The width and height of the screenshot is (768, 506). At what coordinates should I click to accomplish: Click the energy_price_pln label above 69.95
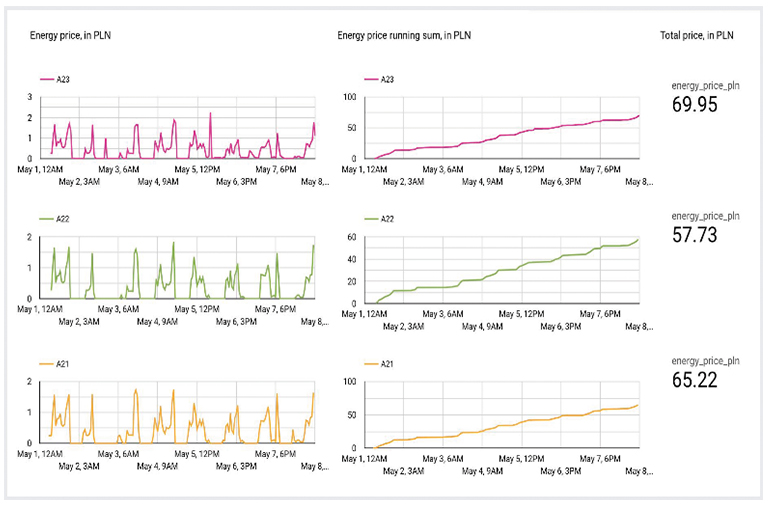pos(705,86)
